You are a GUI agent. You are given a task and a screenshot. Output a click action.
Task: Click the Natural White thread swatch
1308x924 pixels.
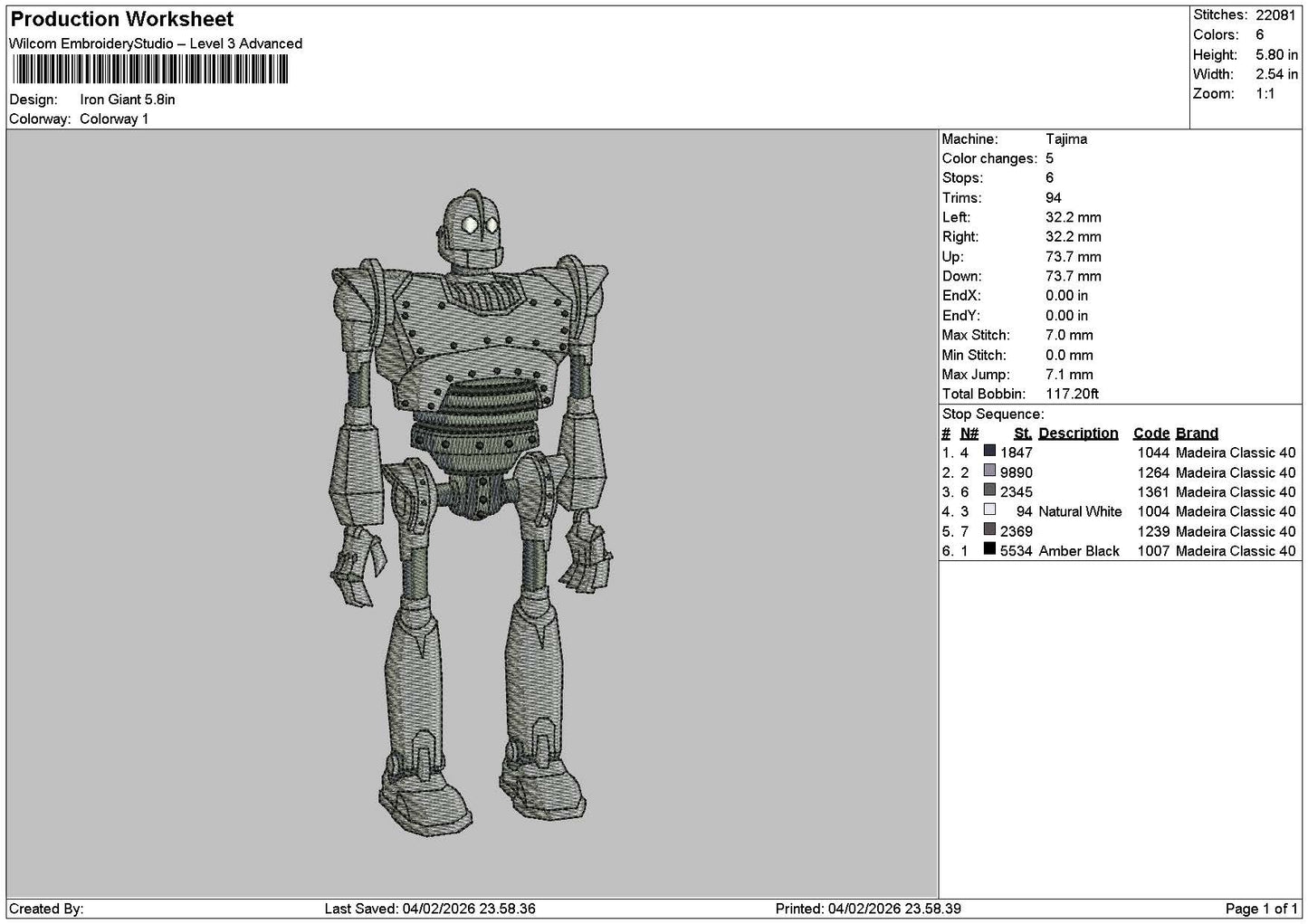click(989, 510)
